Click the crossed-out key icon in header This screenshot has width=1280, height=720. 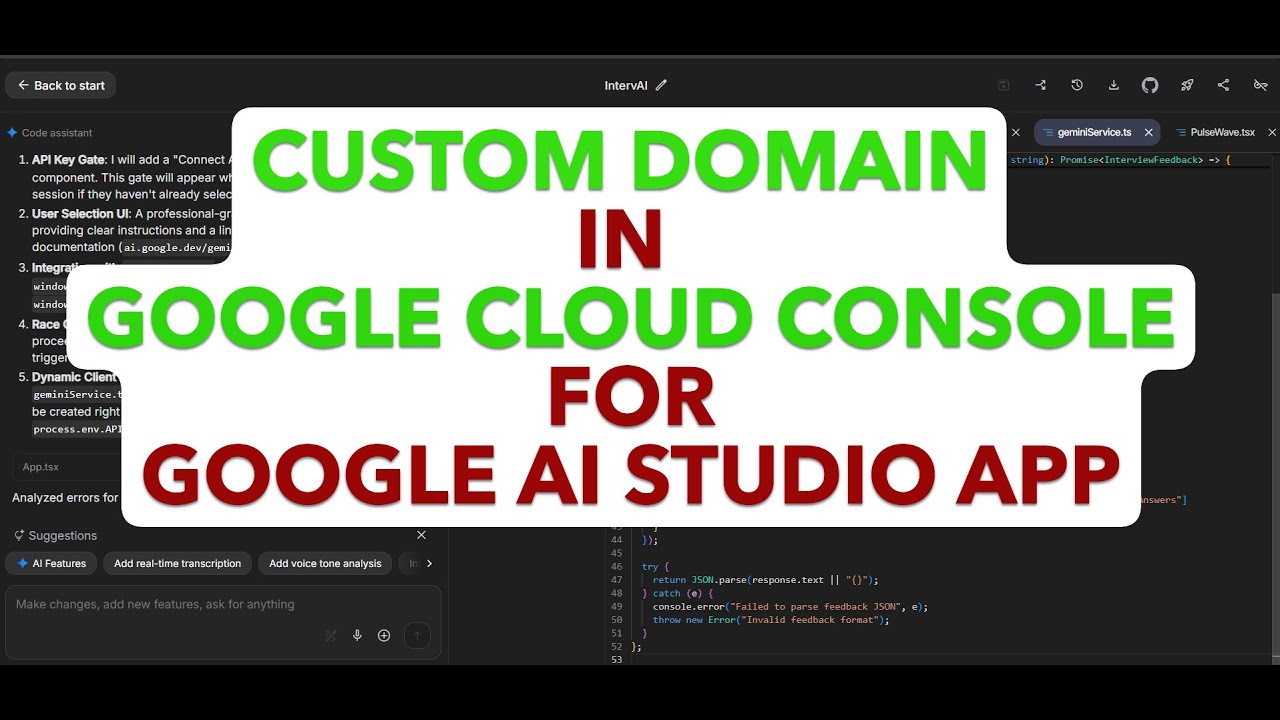point(1260,86)
